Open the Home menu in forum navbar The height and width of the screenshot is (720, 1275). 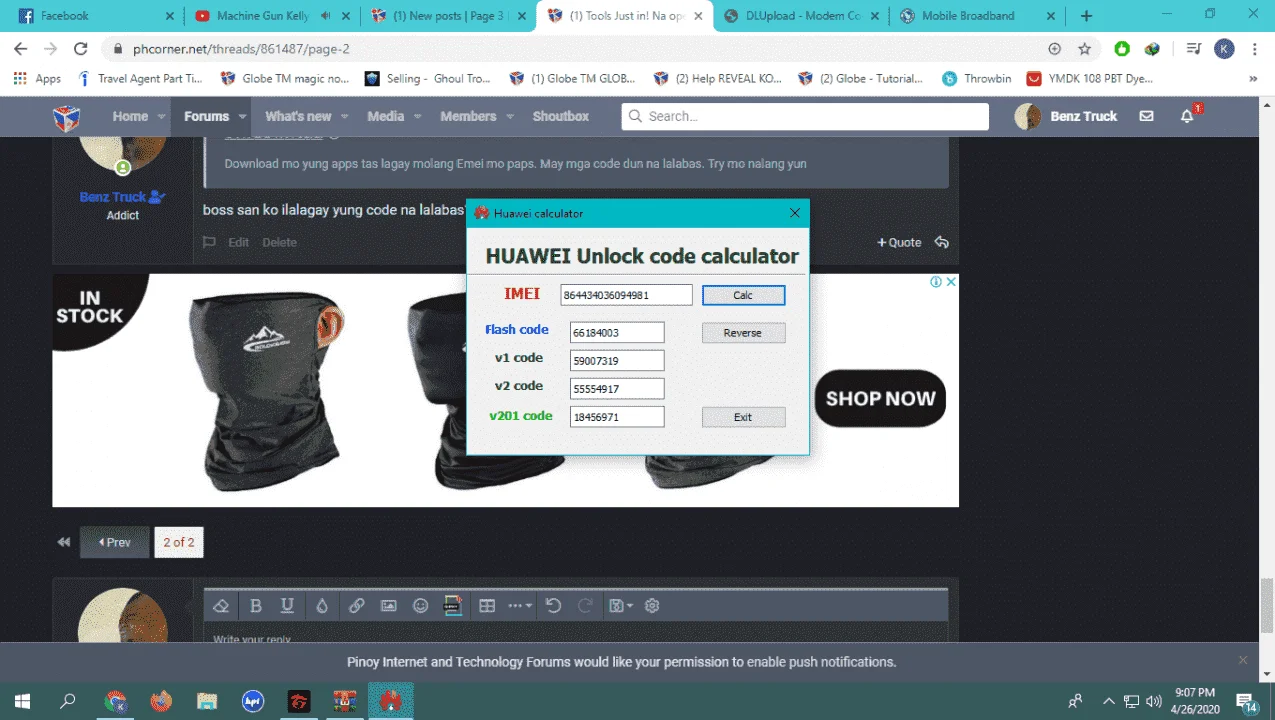coord(130,116)
